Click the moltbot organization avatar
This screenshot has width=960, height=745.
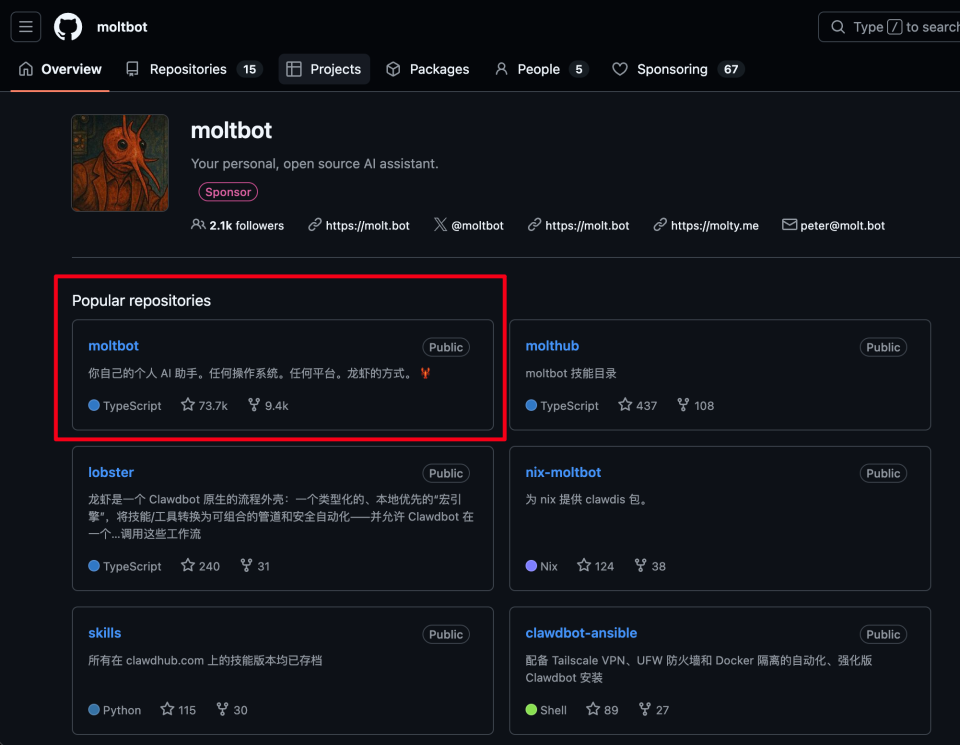(120, 163)
